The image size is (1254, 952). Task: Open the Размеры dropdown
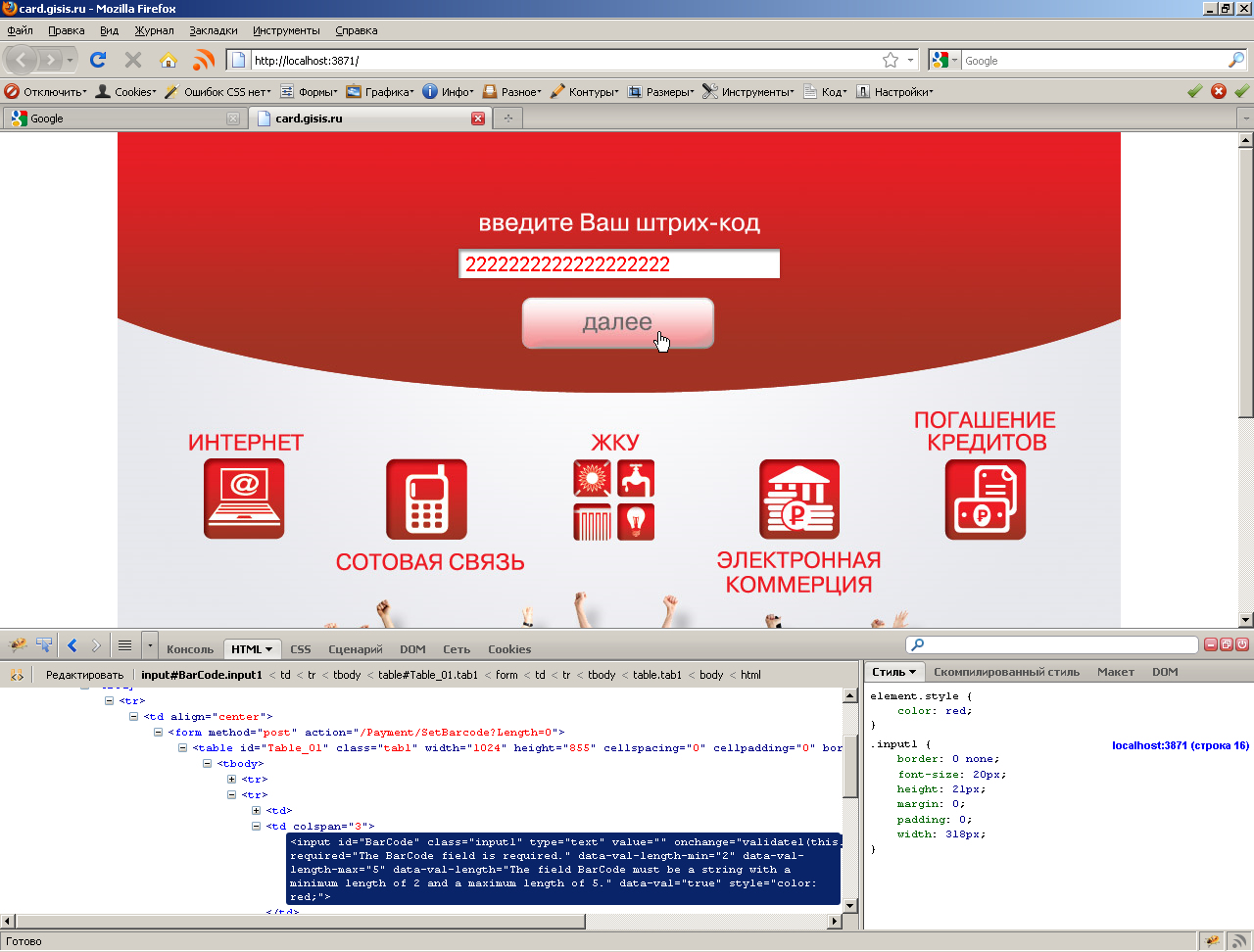(x=661, y=91)
